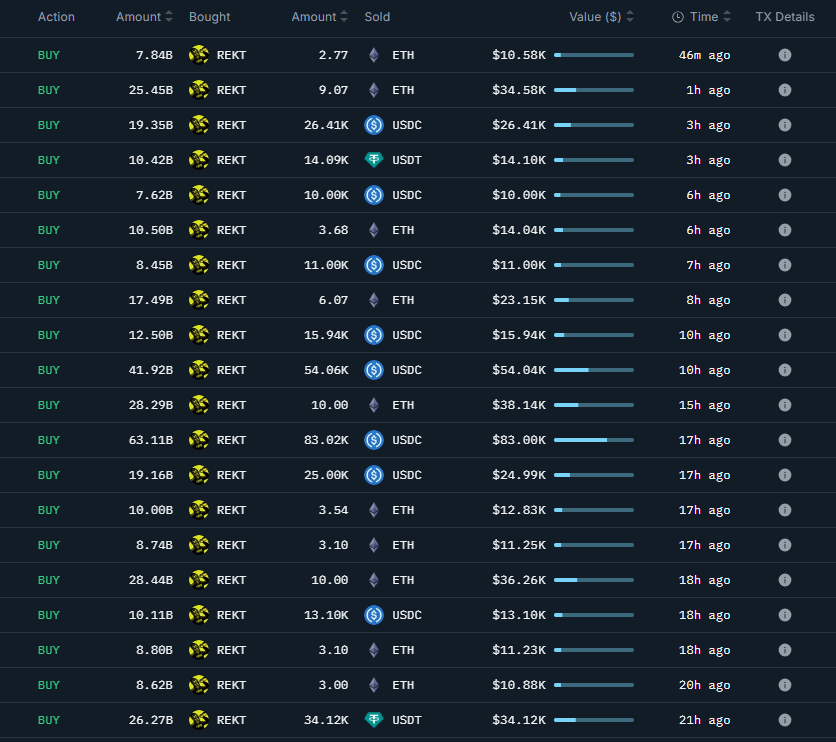836x742 pixels.
Task: Click the 8.62B amount cell
Action: click(155, 685)
